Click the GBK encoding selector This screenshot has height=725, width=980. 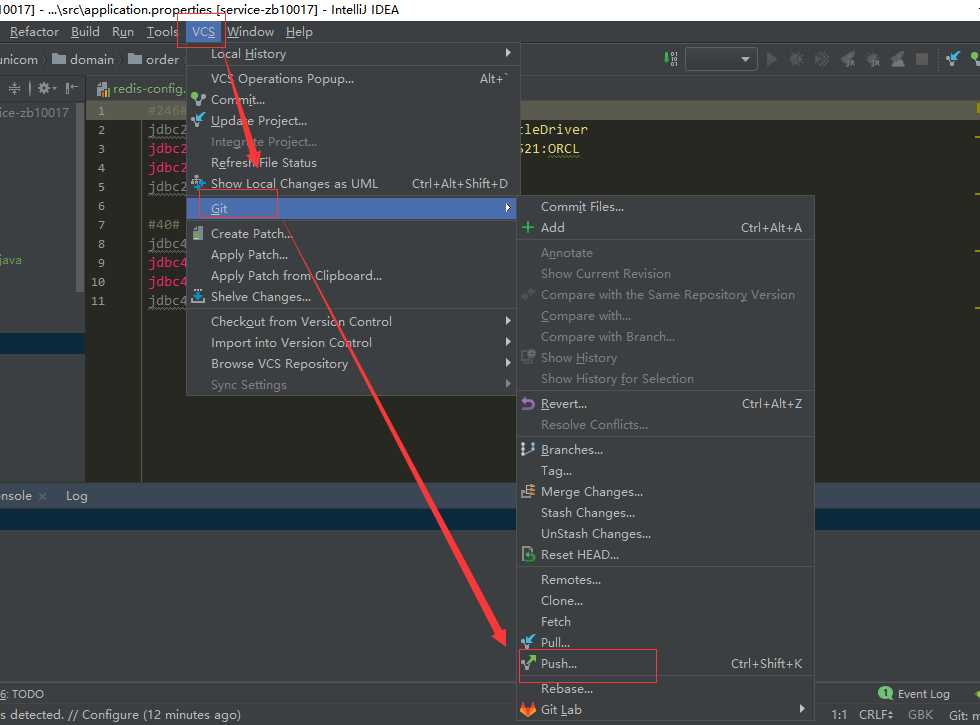(x=920, y=714)
